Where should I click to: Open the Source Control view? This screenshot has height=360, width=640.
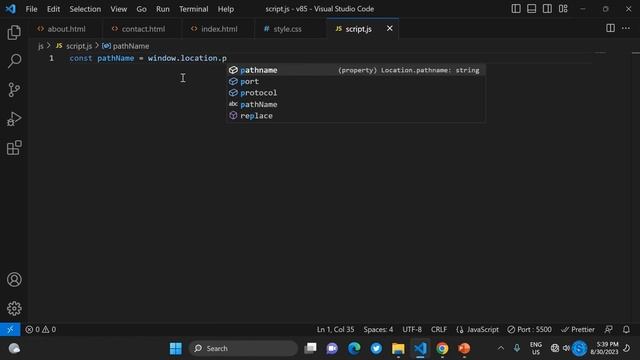pos(14,90)
